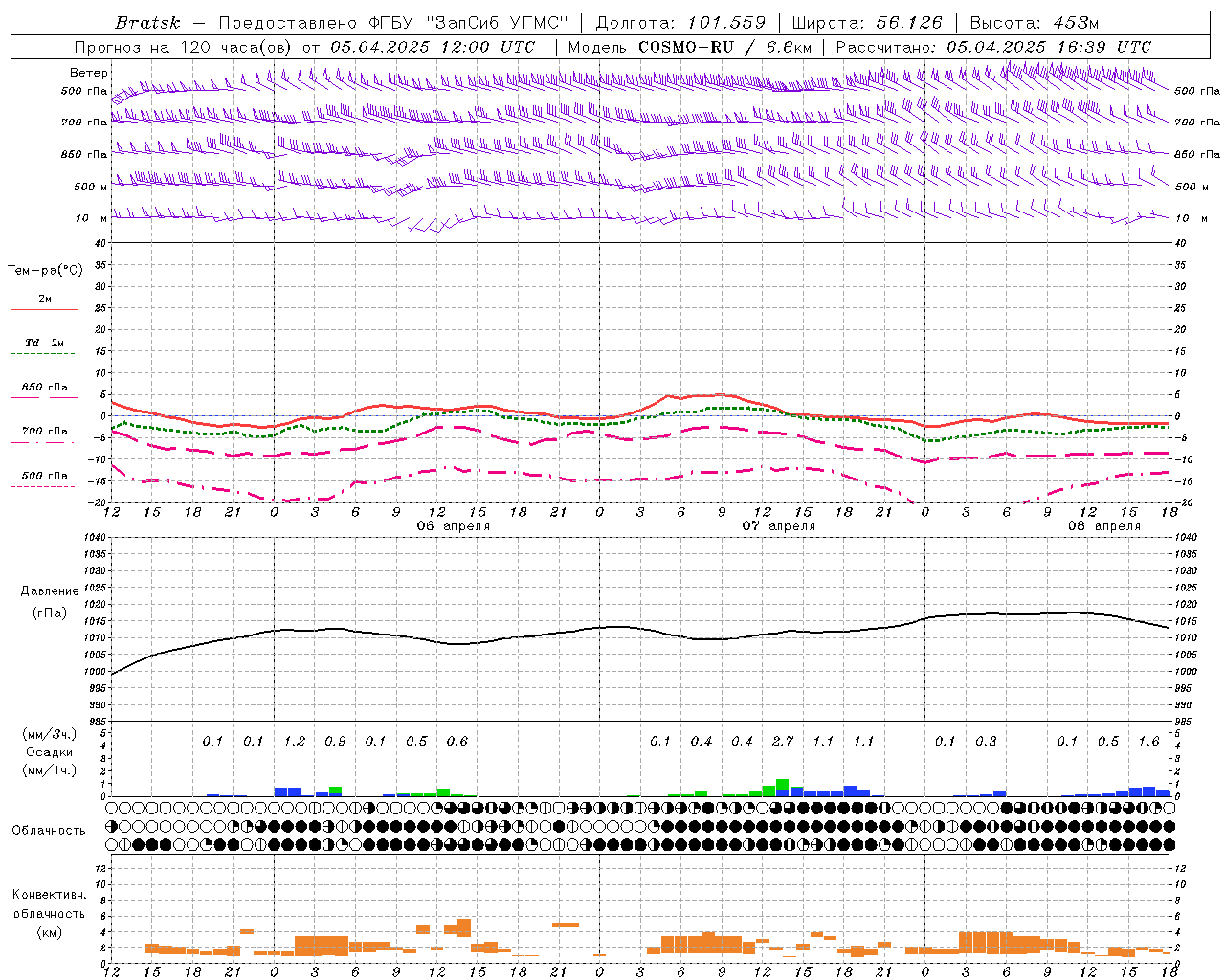Click the 3-hour precipitation value 1.6

1148,742
